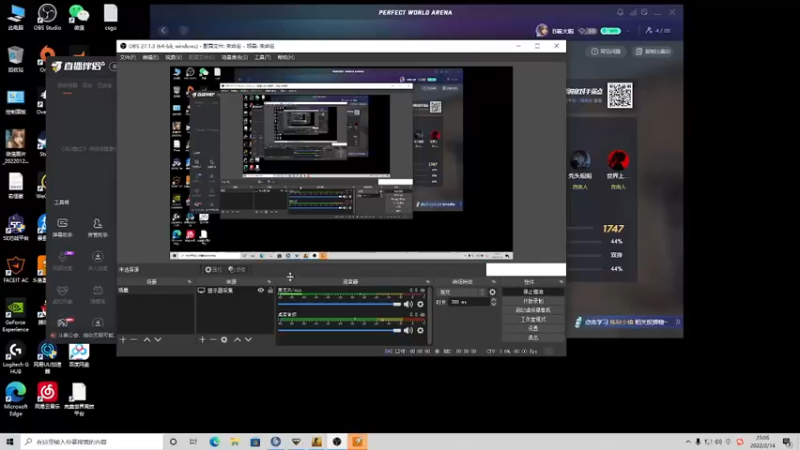Open transition properties gear in OBS
800x450 pixels.
tap(492, 292)
